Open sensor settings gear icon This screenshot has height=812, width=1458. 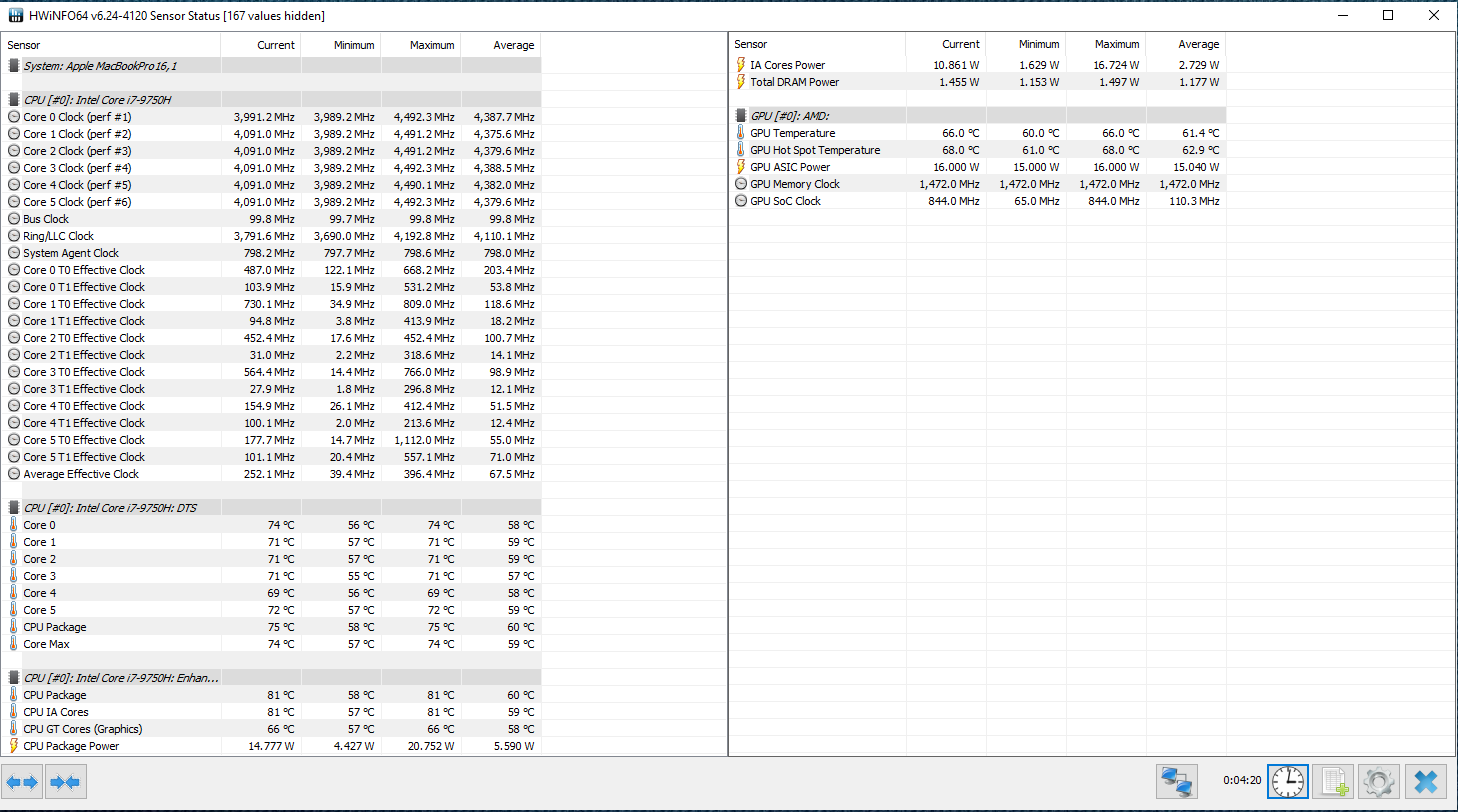click(x=1379, y=781)
